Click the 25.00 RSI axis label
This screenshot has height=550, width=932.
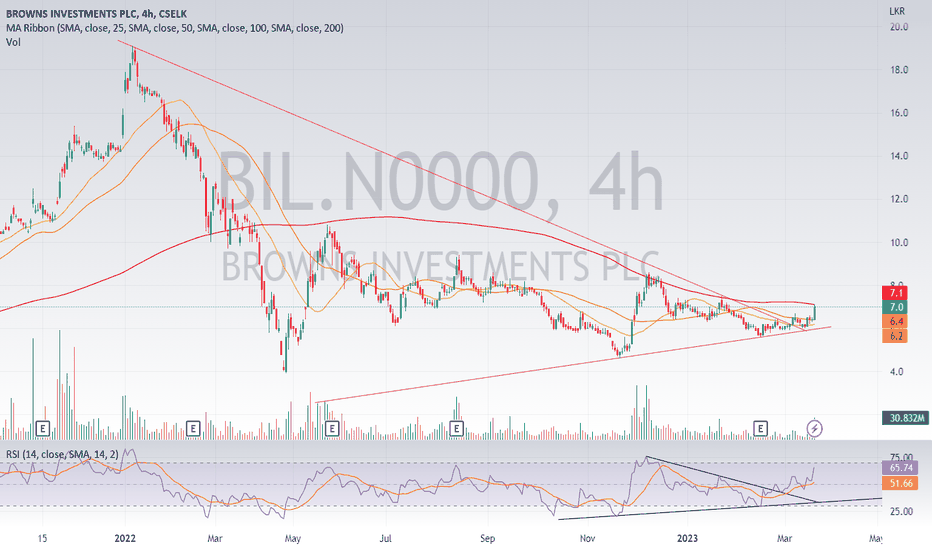coord(900,511)
